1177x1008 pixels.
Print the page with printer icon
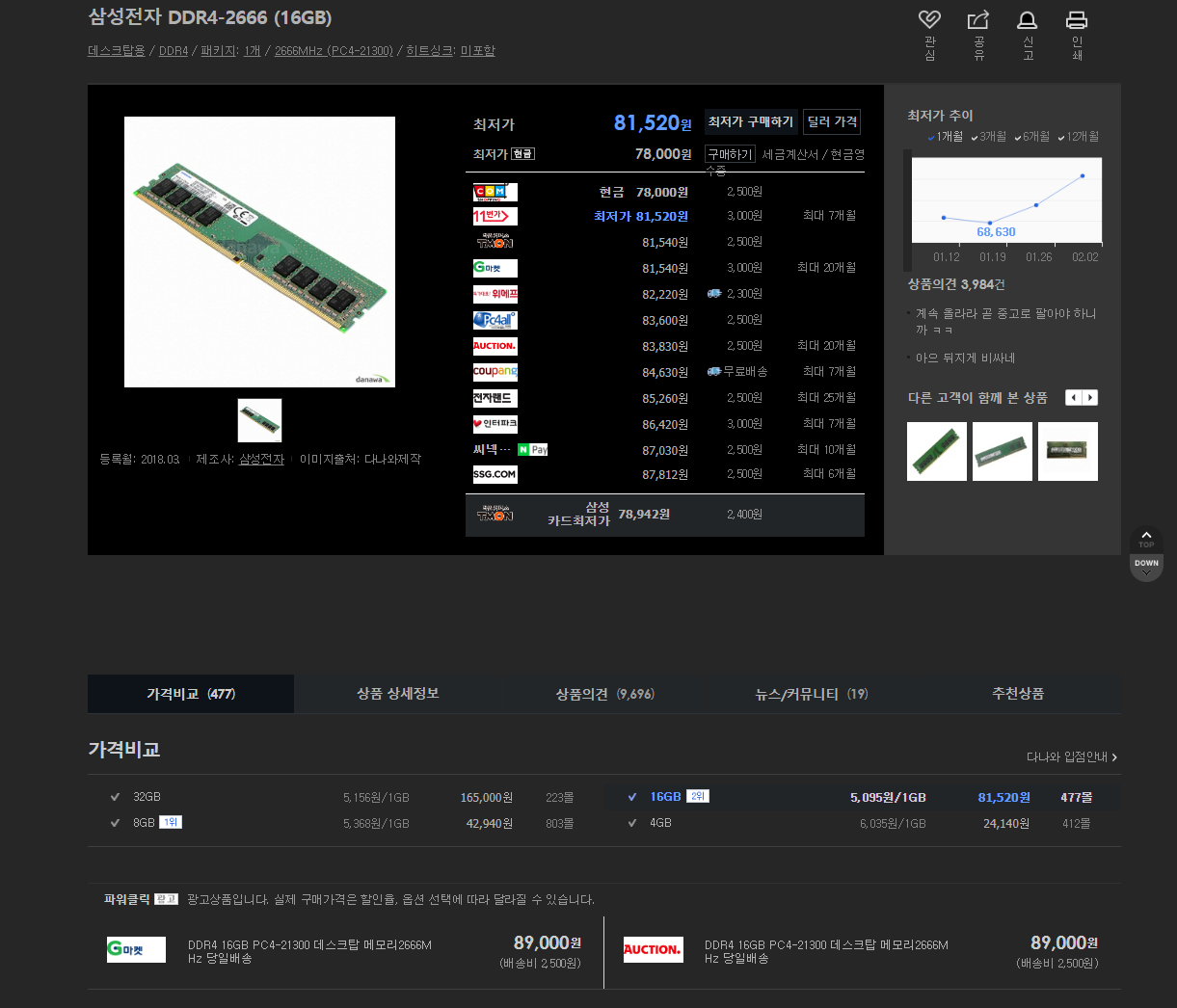pos(1077,19)
